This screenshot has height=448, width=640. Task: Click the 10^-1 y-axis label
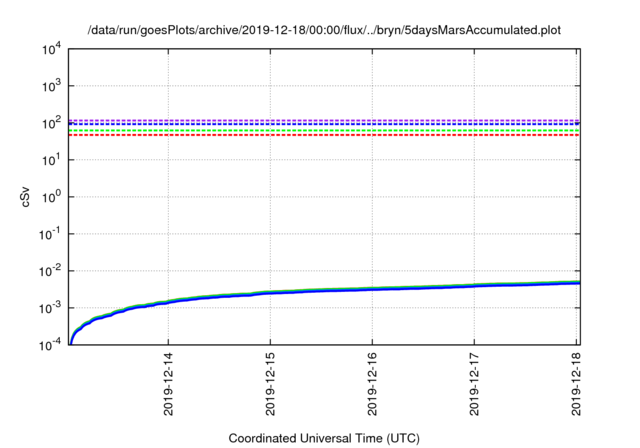[50, 234]
